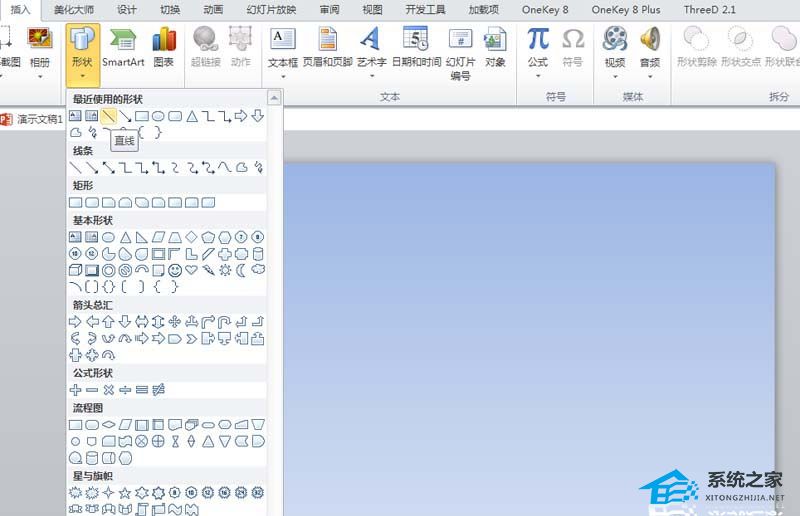
Task: Open the ThreeD 2.1 tab
Action: (x=710, y=10)
